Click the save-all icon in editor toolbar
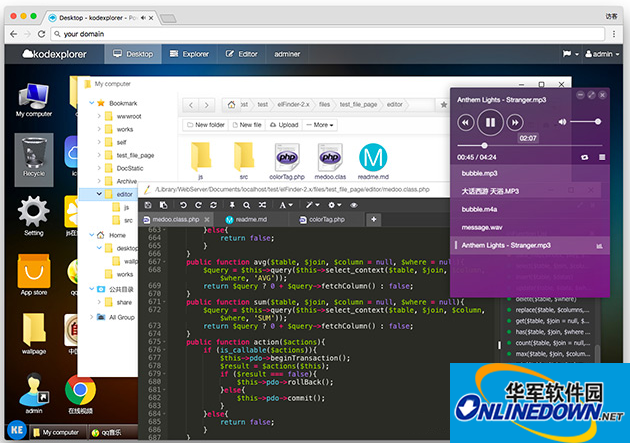The height and width of the screenshot is (443, 630). coord(164,205)
